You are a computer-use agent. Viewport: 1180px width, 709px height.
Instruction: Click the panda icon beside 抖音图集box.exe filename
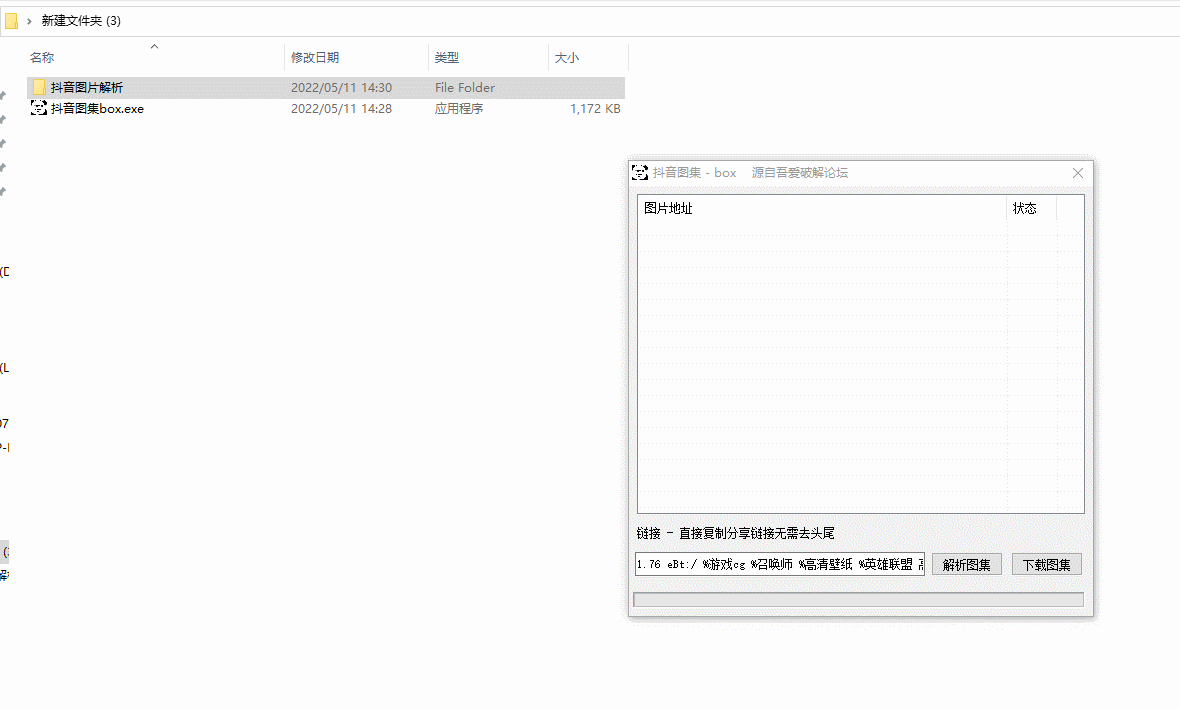coord(39,108)
